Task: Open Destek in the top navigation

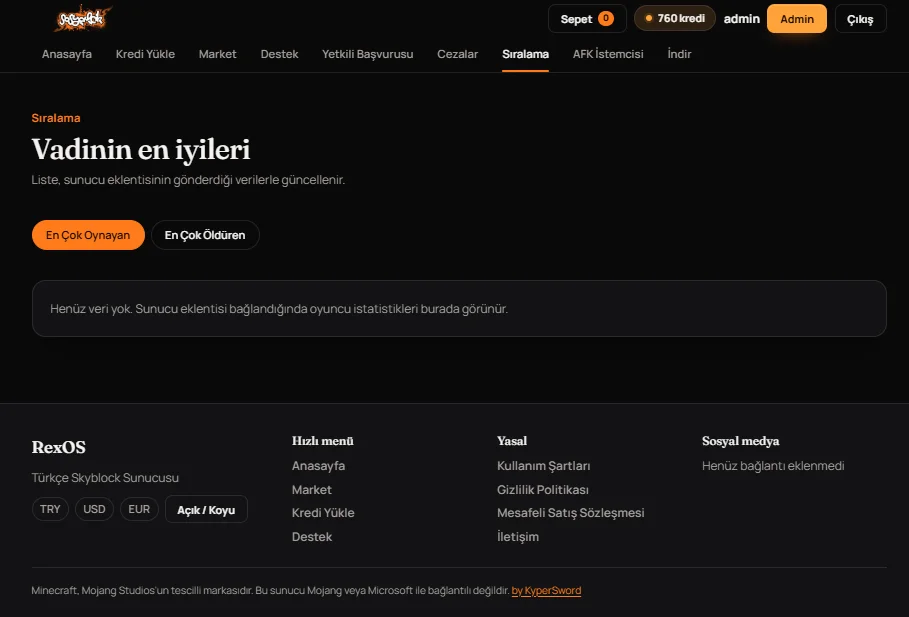Action: pyautogui.click(x=279, y=54)
